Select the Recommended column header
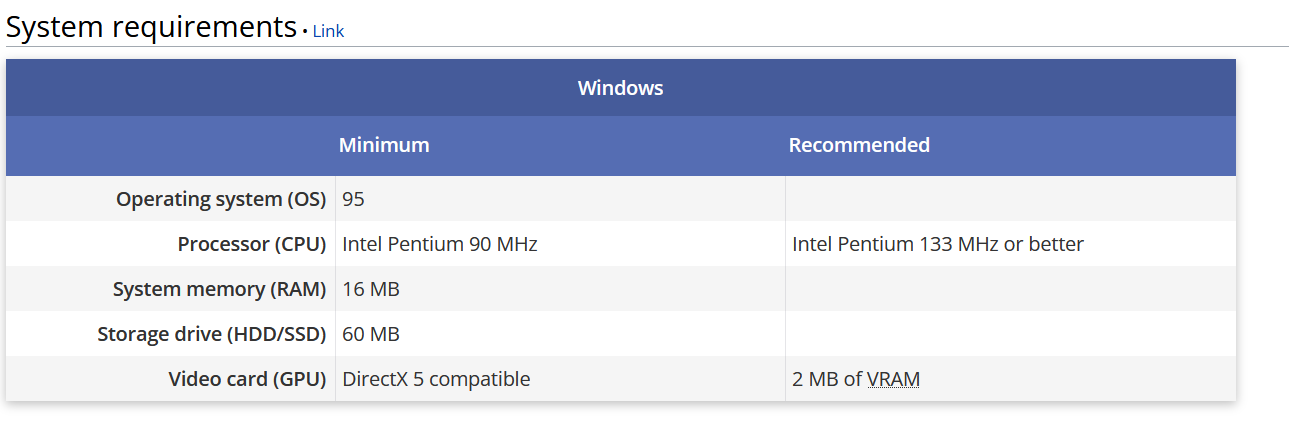The image size is (1289, 438). pyautogui.click(x=859, y=145)
